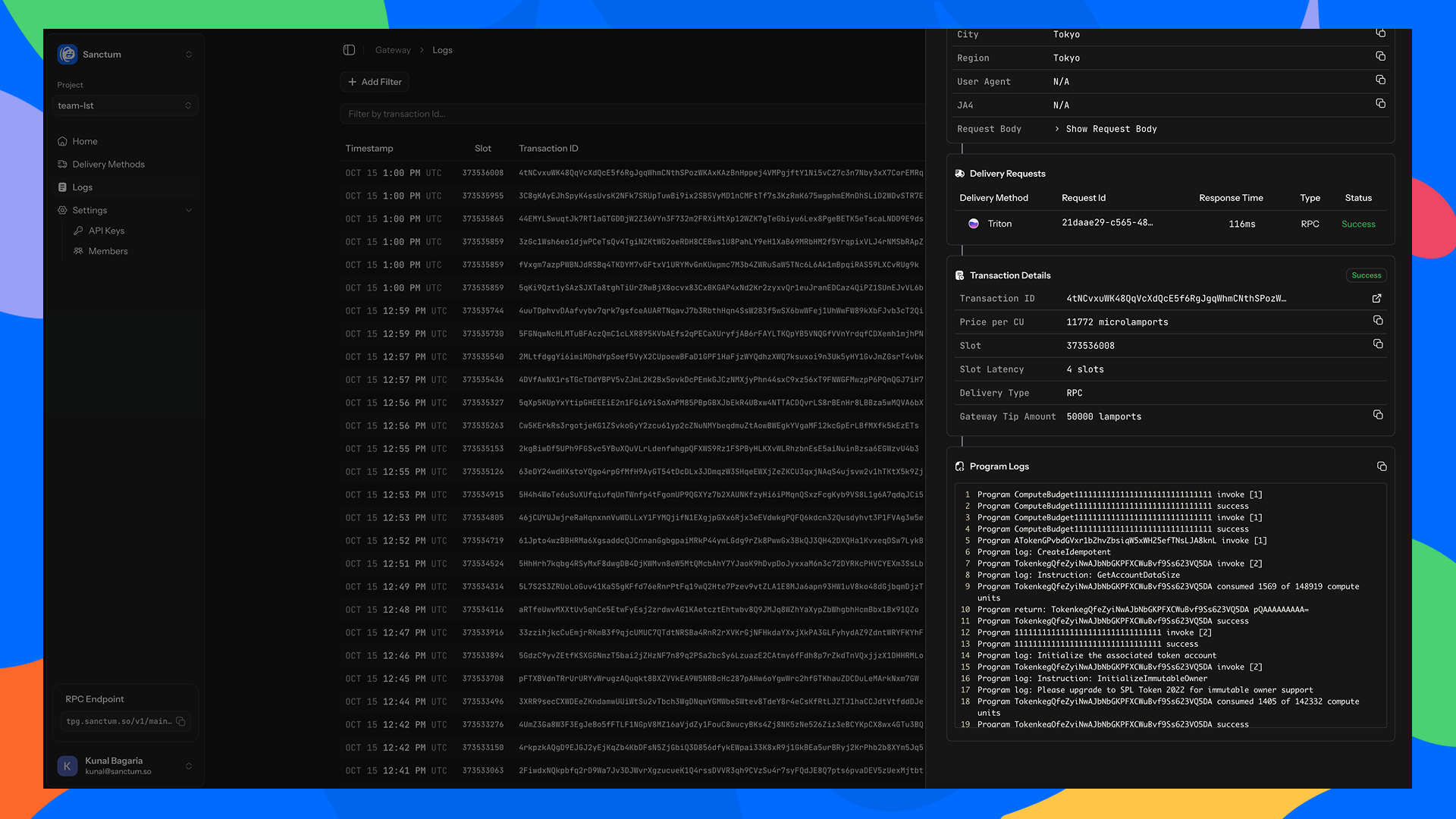Copy the JA4 value
This screenshot has height=819, width=1456.
coord(1380,104)
